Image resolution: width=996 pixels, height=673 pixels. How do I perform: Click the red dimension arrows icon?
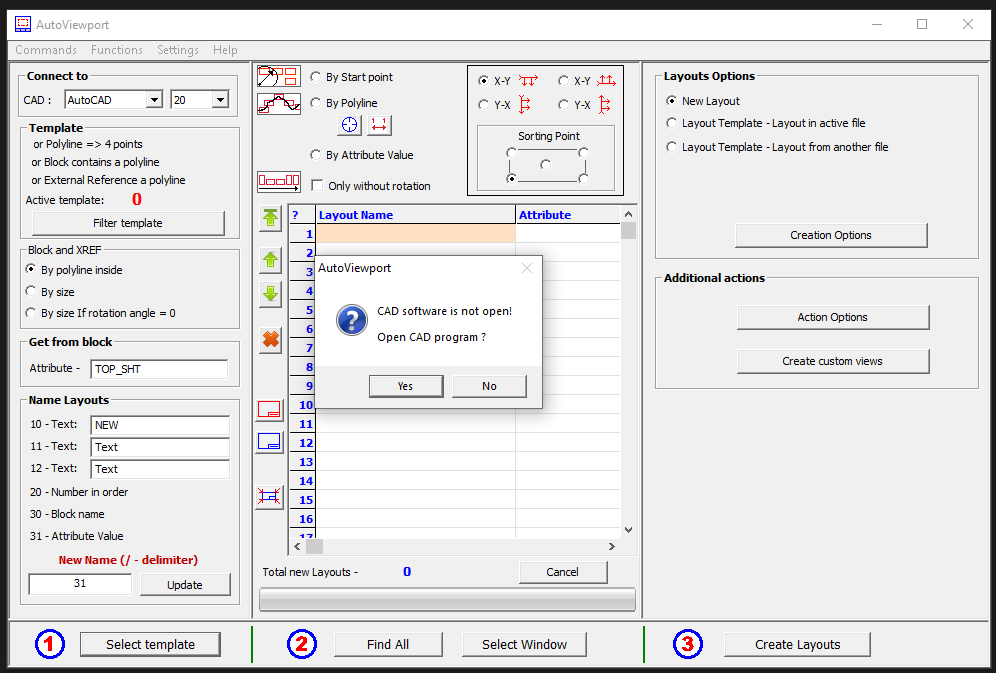point(380,125)
